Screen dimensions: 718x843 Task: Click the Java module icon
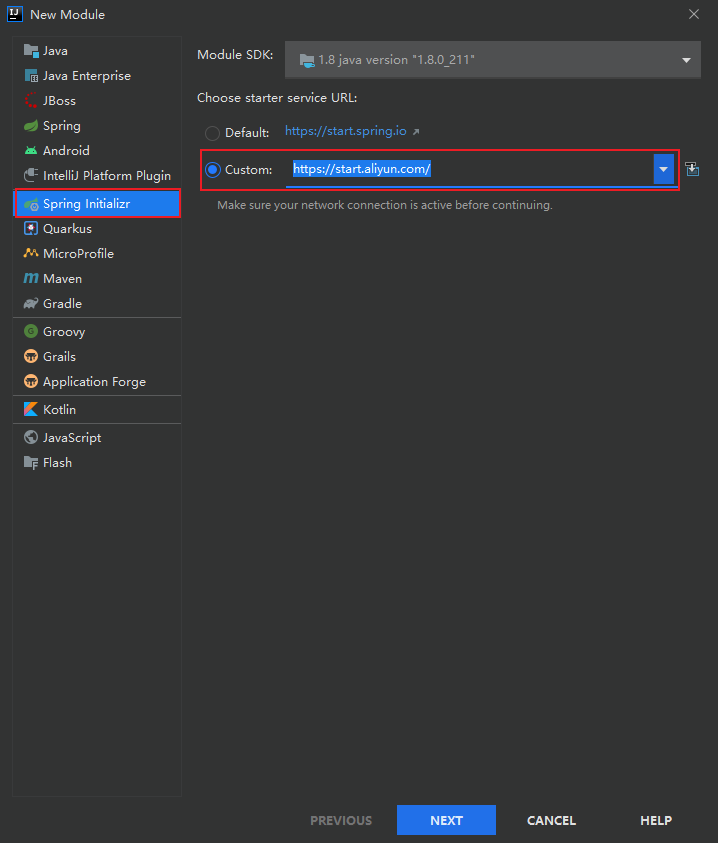[31, 51]
